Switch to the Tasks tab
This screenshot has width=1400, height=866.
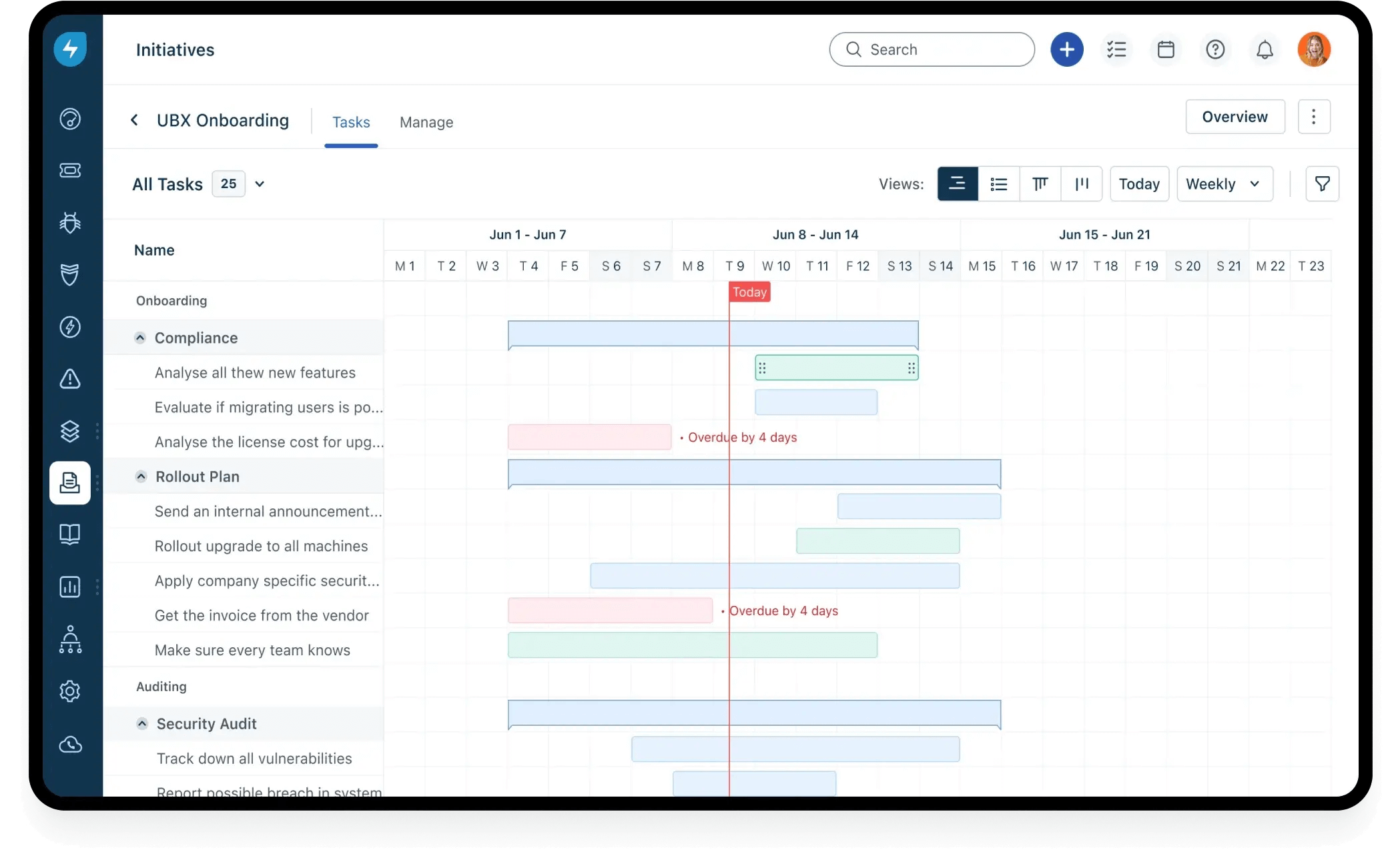coord(351,122)
